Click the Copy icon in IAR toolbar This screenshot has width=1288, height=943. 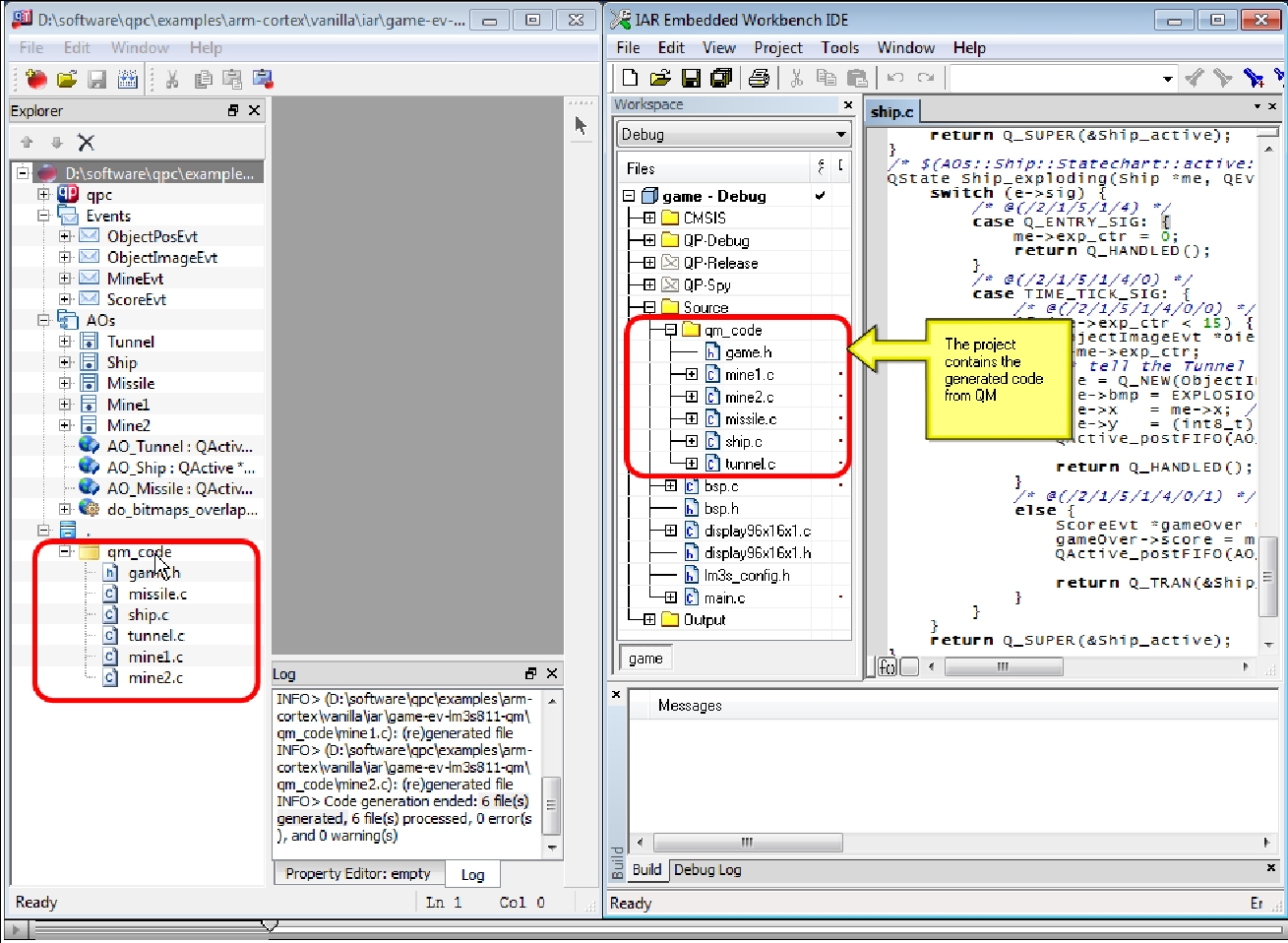pyautogui.click(x=827, y=78)
